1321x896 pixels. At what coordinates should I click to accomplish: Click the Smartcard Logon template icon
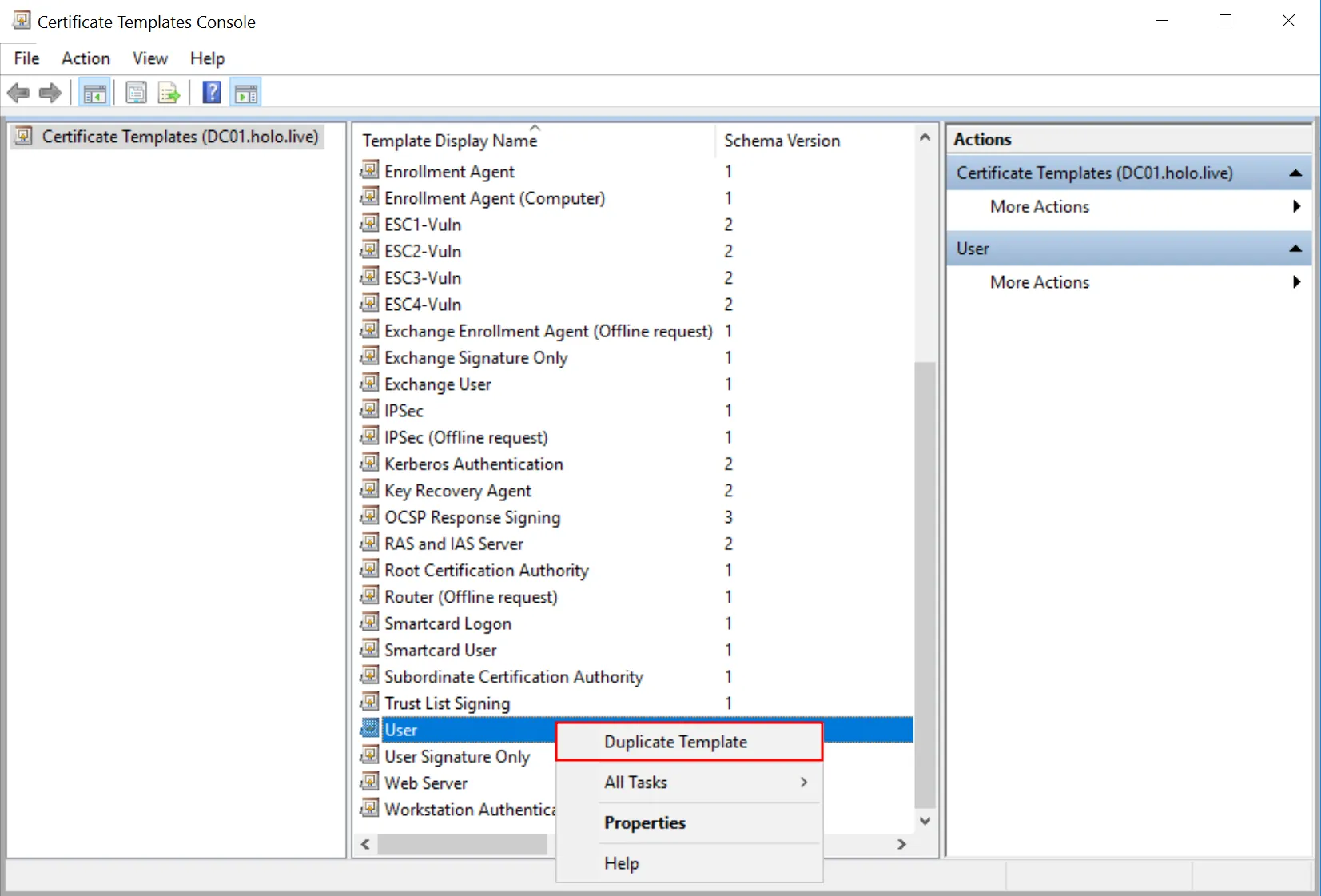click(x=369, y=623)
